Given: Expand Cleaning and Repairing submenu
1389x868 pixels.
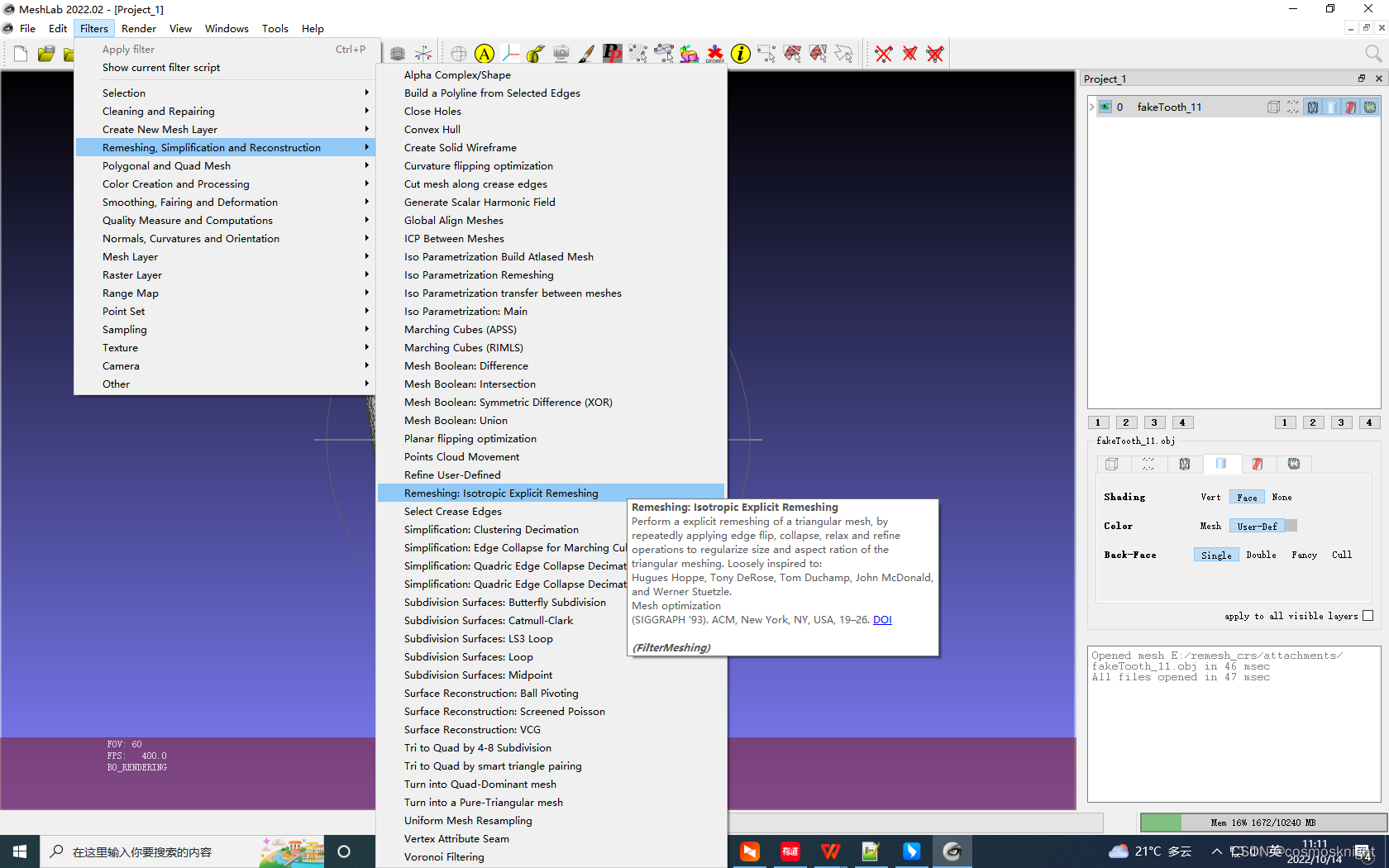Looking at the screenshot, I should pos(225,111).
